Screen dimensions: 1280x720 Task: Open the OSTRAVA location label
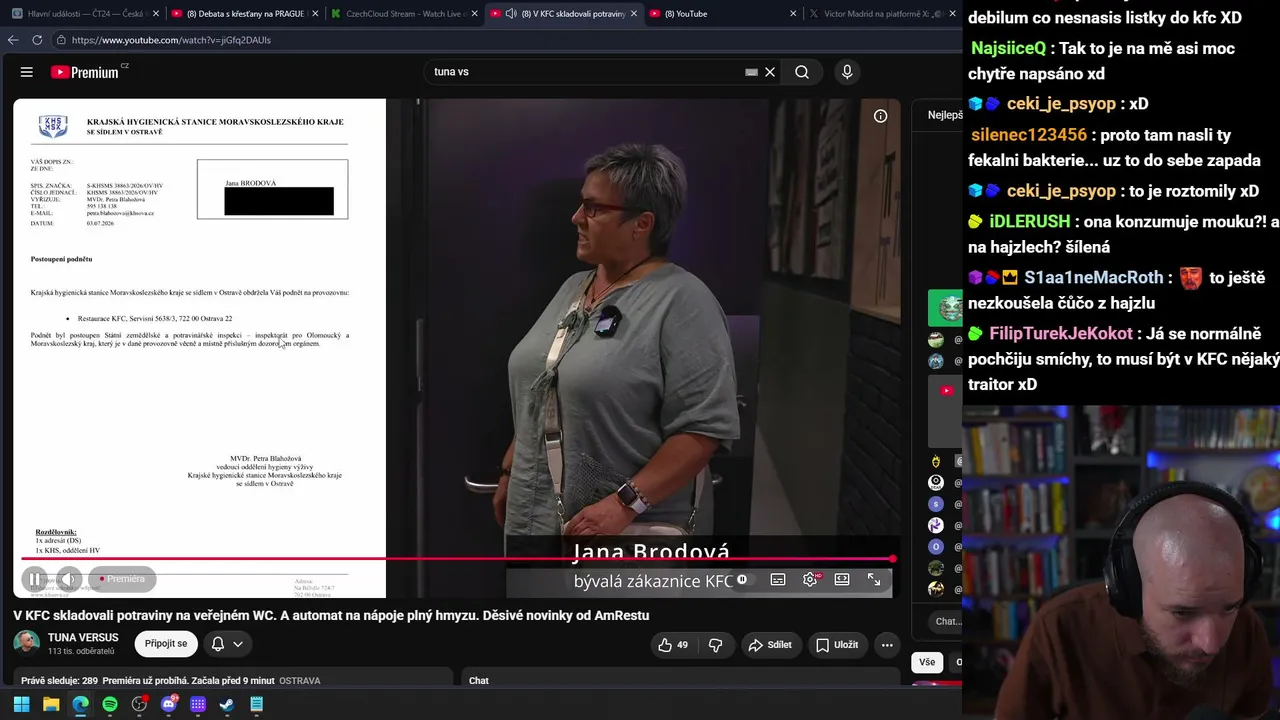[300, 681]
